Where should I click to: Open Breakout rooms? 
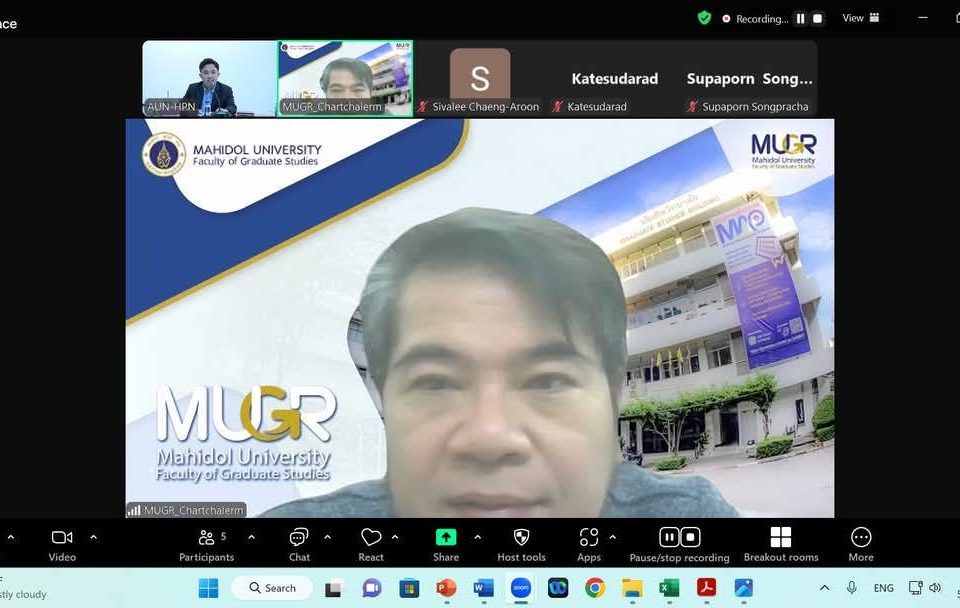tap(781, 544)
